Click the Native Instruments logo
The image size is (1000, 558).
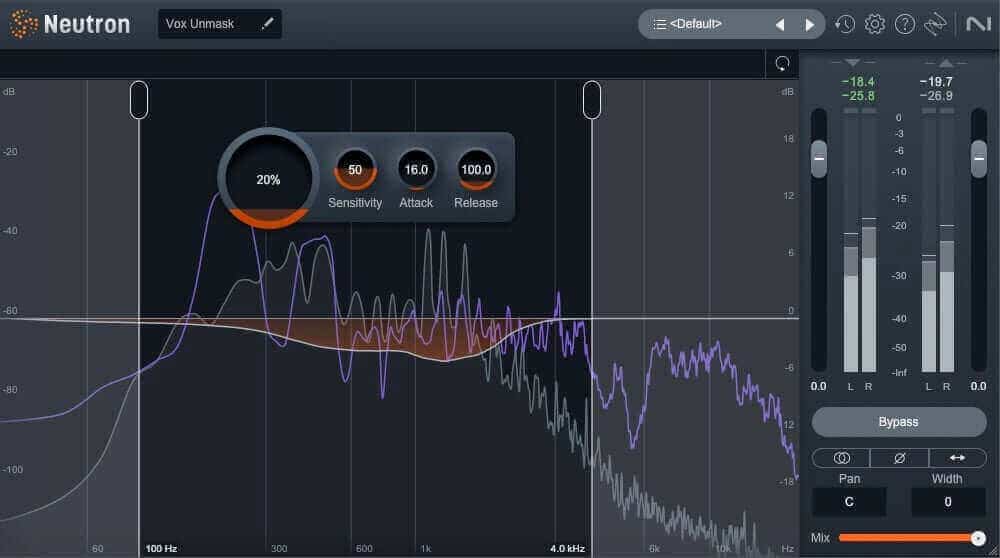click(x=978, y=24)
